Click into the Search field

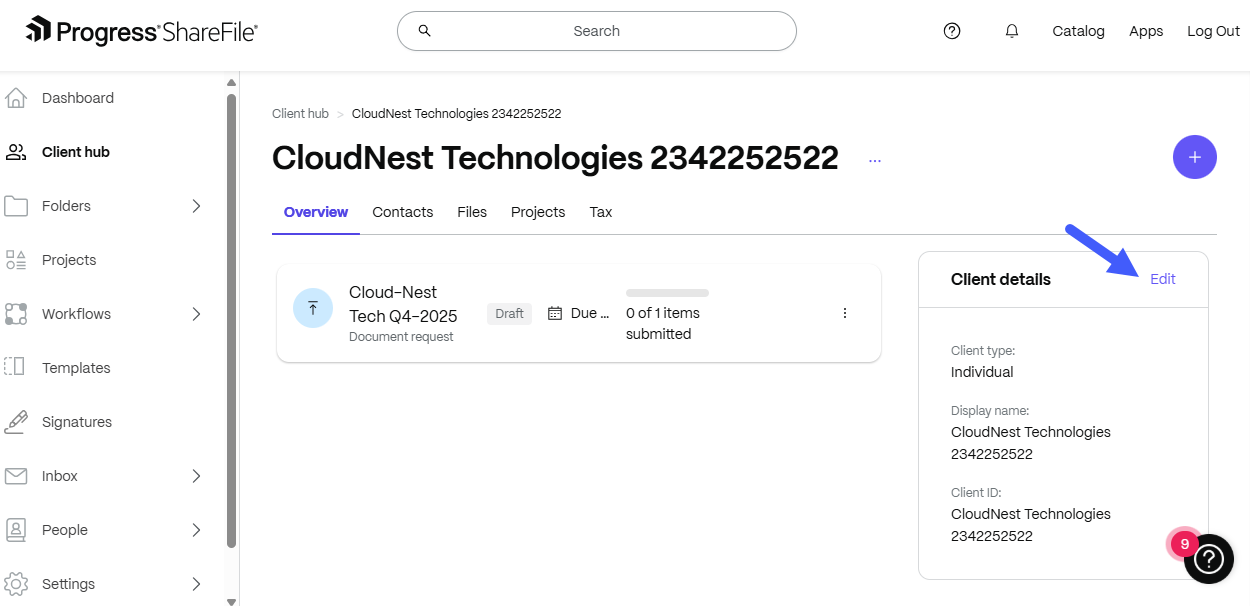[596, 31]
